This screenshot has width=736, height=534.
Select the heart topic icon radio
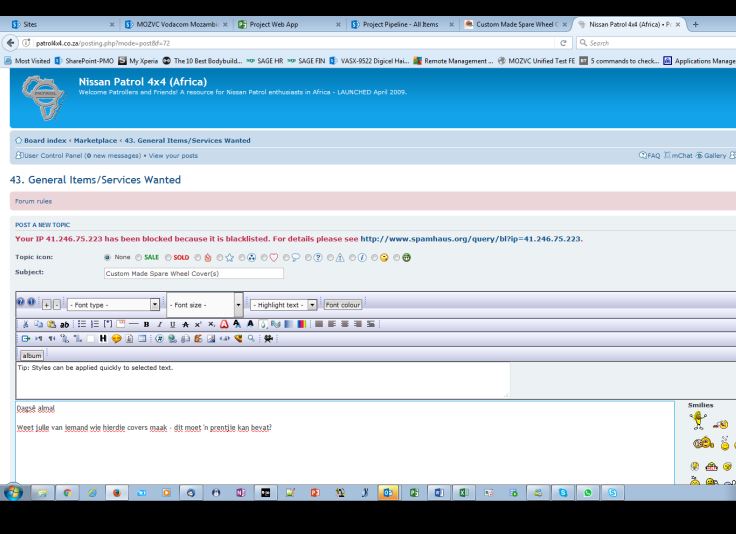[264, 257]
